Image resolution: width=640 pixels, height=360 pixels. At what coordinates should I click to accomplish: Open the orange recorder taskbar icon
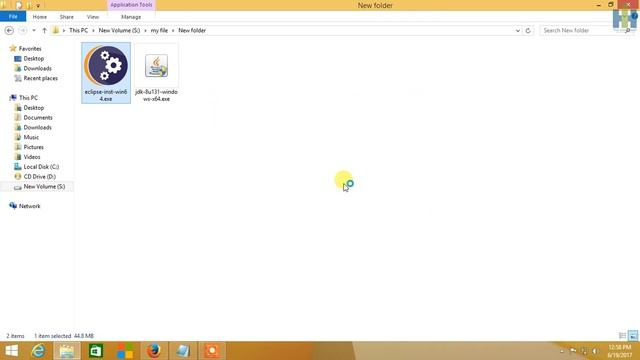212,351
